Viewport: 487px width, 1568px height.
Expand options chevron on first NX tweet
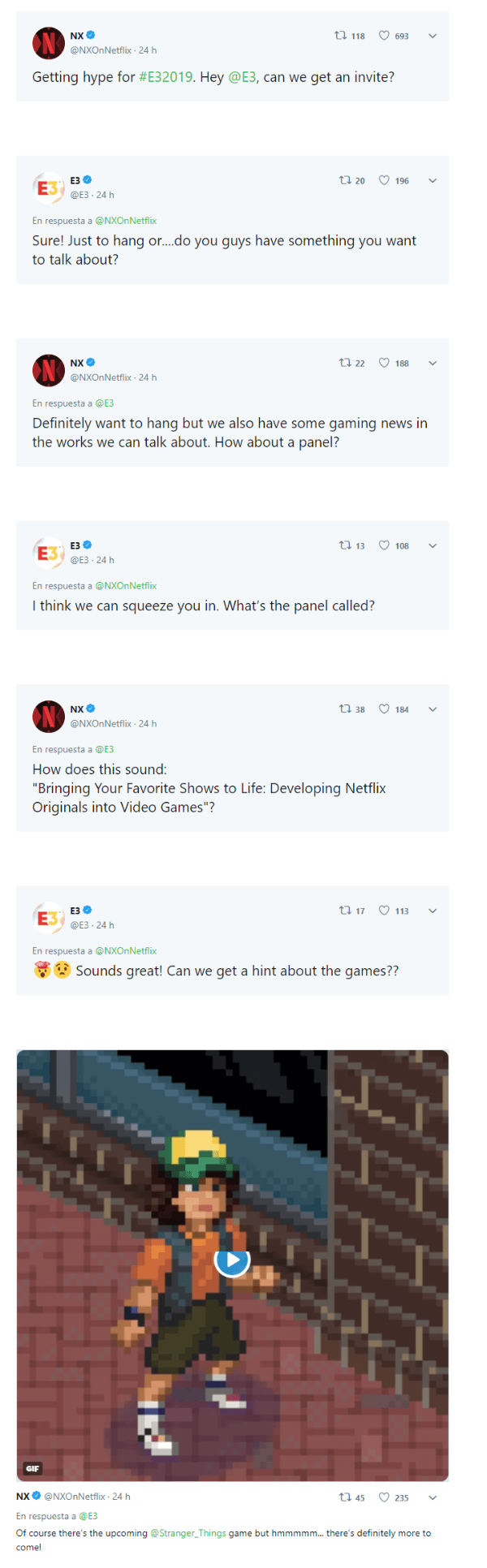433,36
